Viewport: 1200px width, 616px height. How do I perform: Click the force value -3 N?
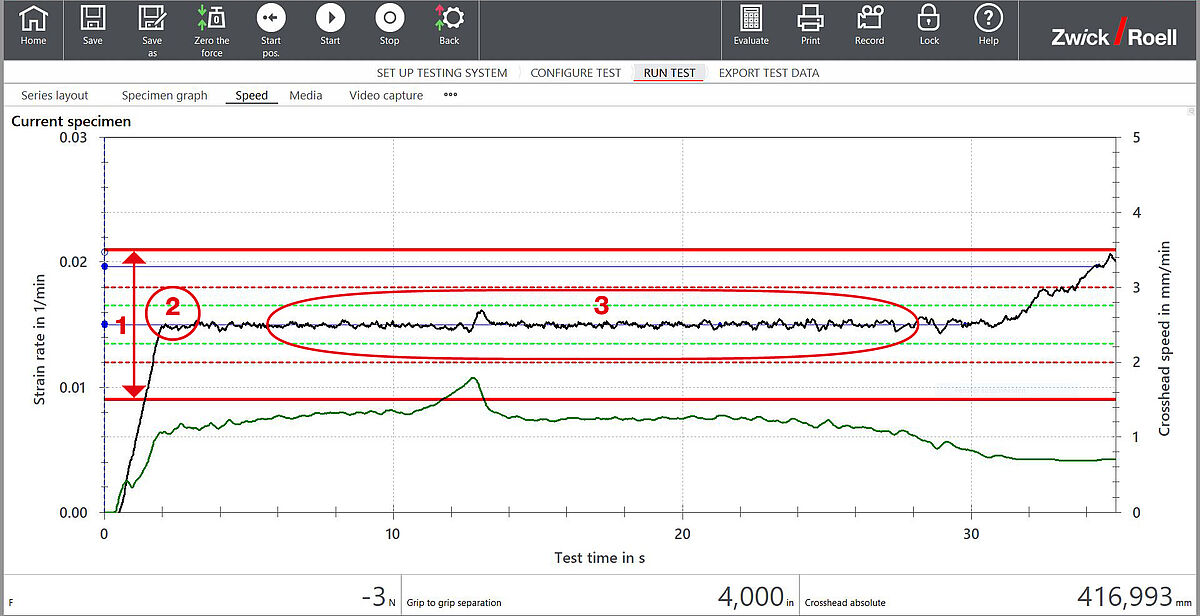pos(376,598)
